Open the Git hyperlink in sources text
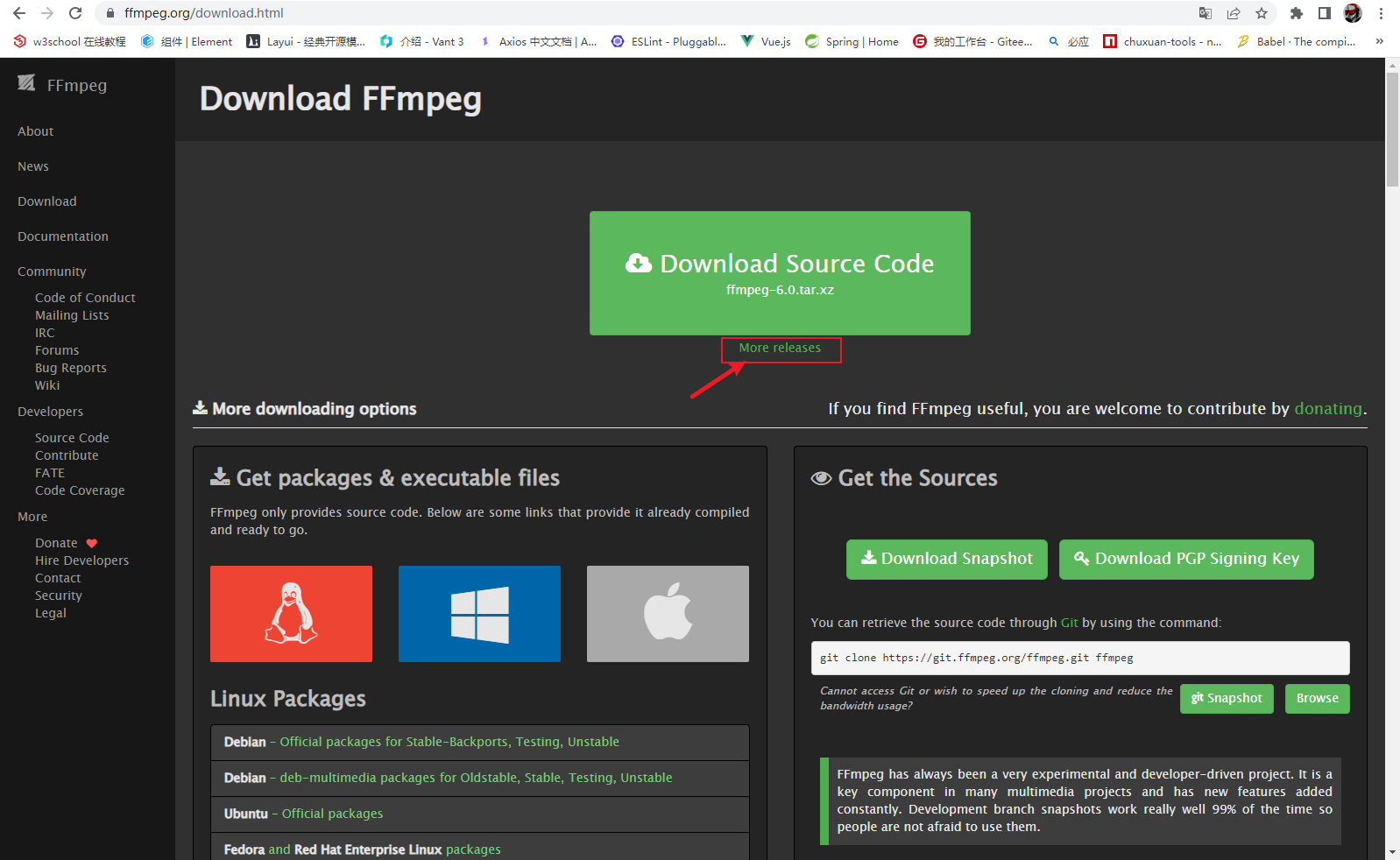Viewport: 1400px width, 860px height. pyautogui.click(x=1069, y=623)
